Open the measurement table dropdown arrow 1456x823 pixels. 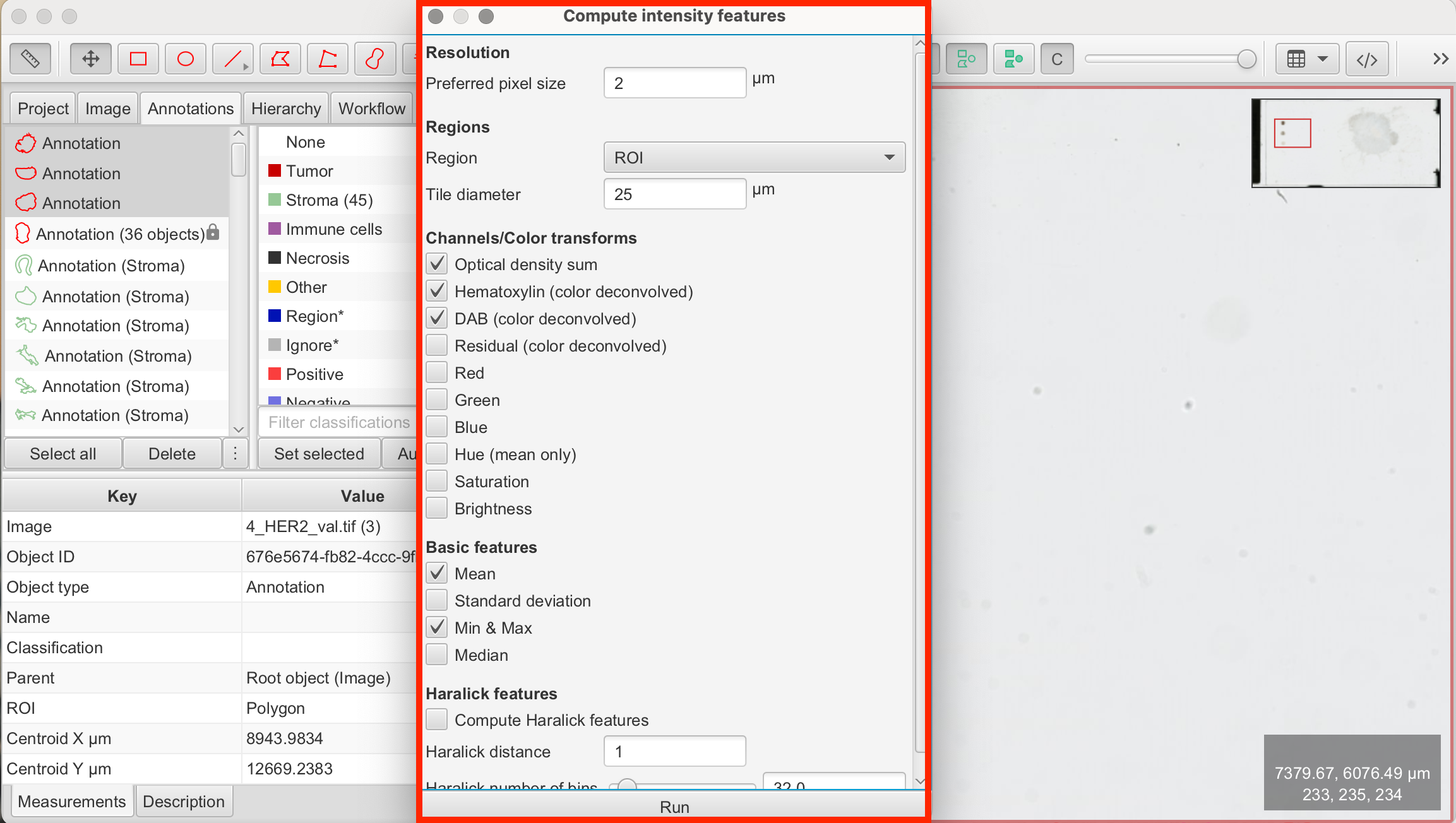coord(1322,59)
